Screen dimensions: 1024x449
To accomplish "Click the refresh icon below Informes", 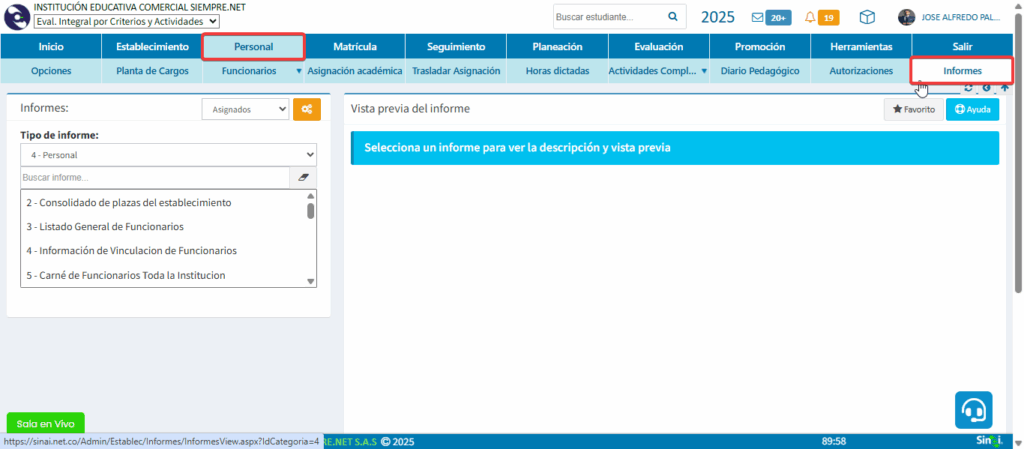I will (x=968, y=88).
